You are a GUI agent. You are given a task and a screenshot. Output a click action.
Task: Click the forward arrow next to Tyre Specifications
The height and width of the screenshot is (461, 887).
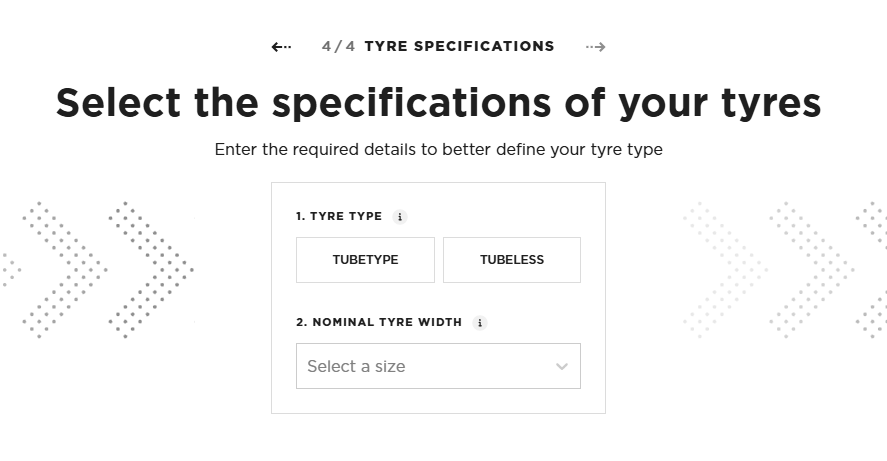click(596, 46)
